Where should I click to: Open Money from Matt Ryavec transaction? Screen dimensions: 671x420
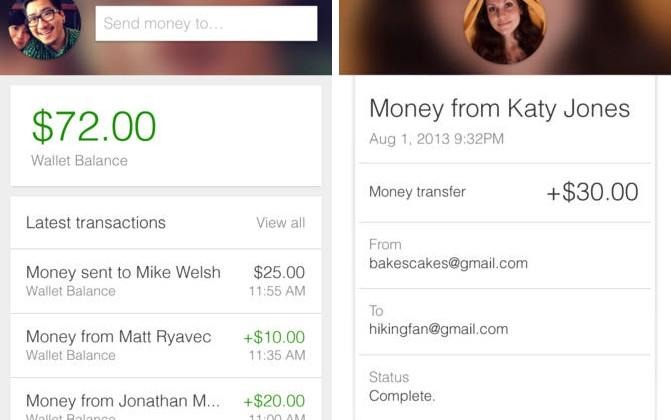(x=166, y=346)
